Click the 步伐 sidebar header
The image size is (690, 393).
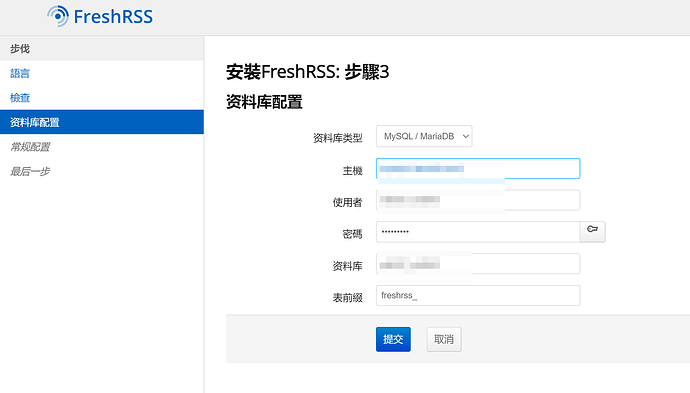(102, 48)
